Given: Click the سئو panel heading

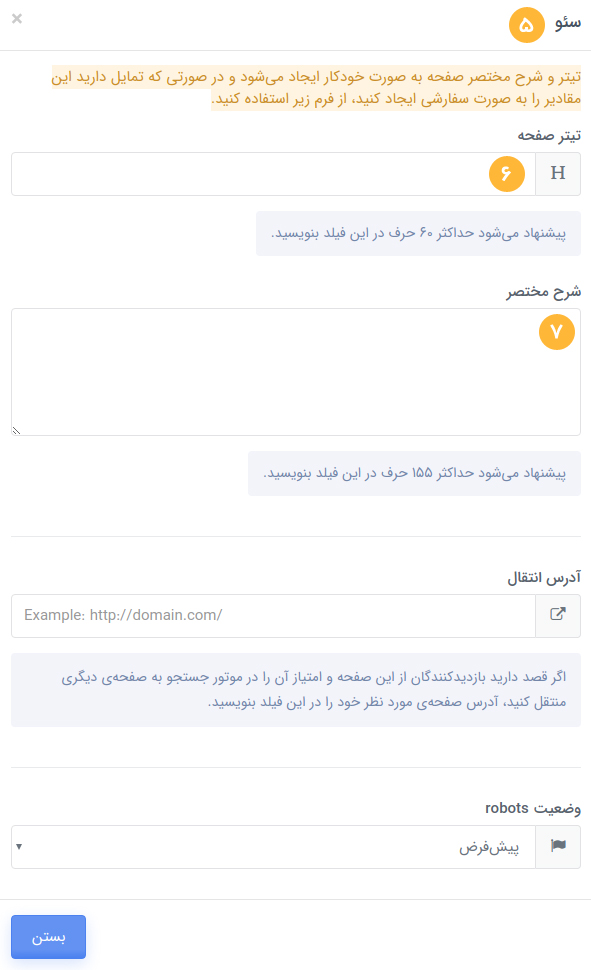Looking at the screenshot, I should (x=567, y=23).
